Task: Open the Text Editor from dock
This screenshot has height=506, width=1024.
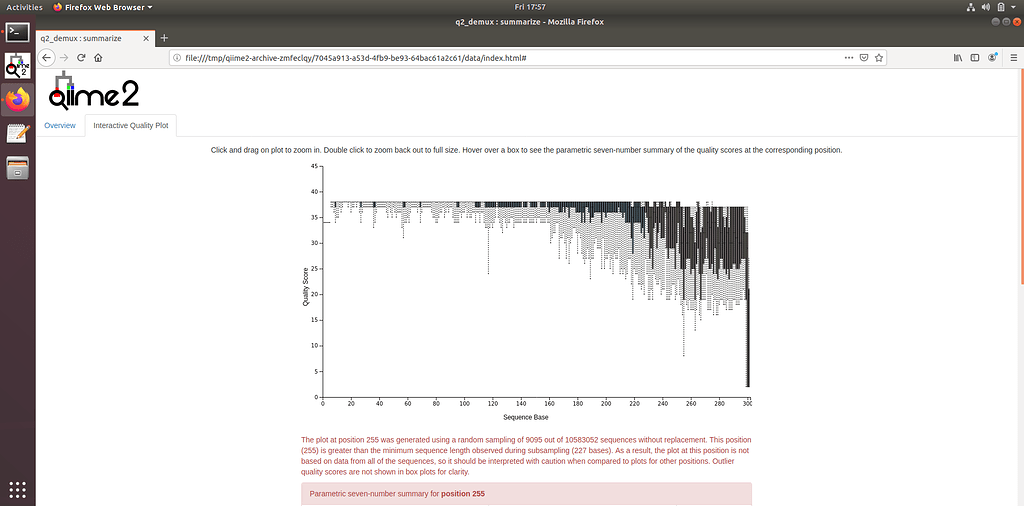Action: (x=18, y=134)
